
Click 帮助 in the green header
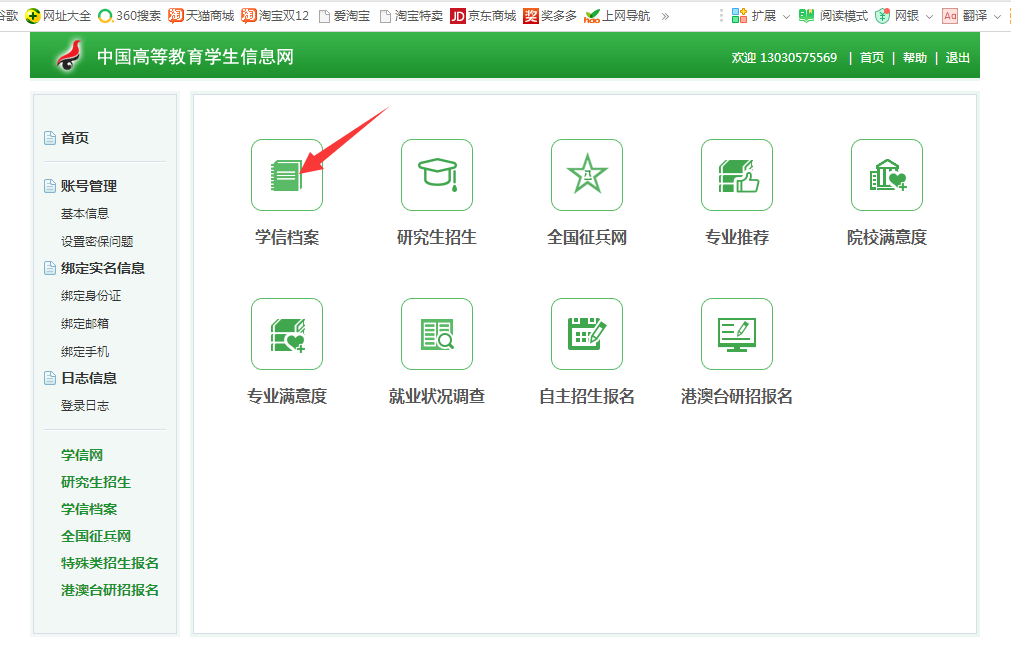tap(915, 57)
